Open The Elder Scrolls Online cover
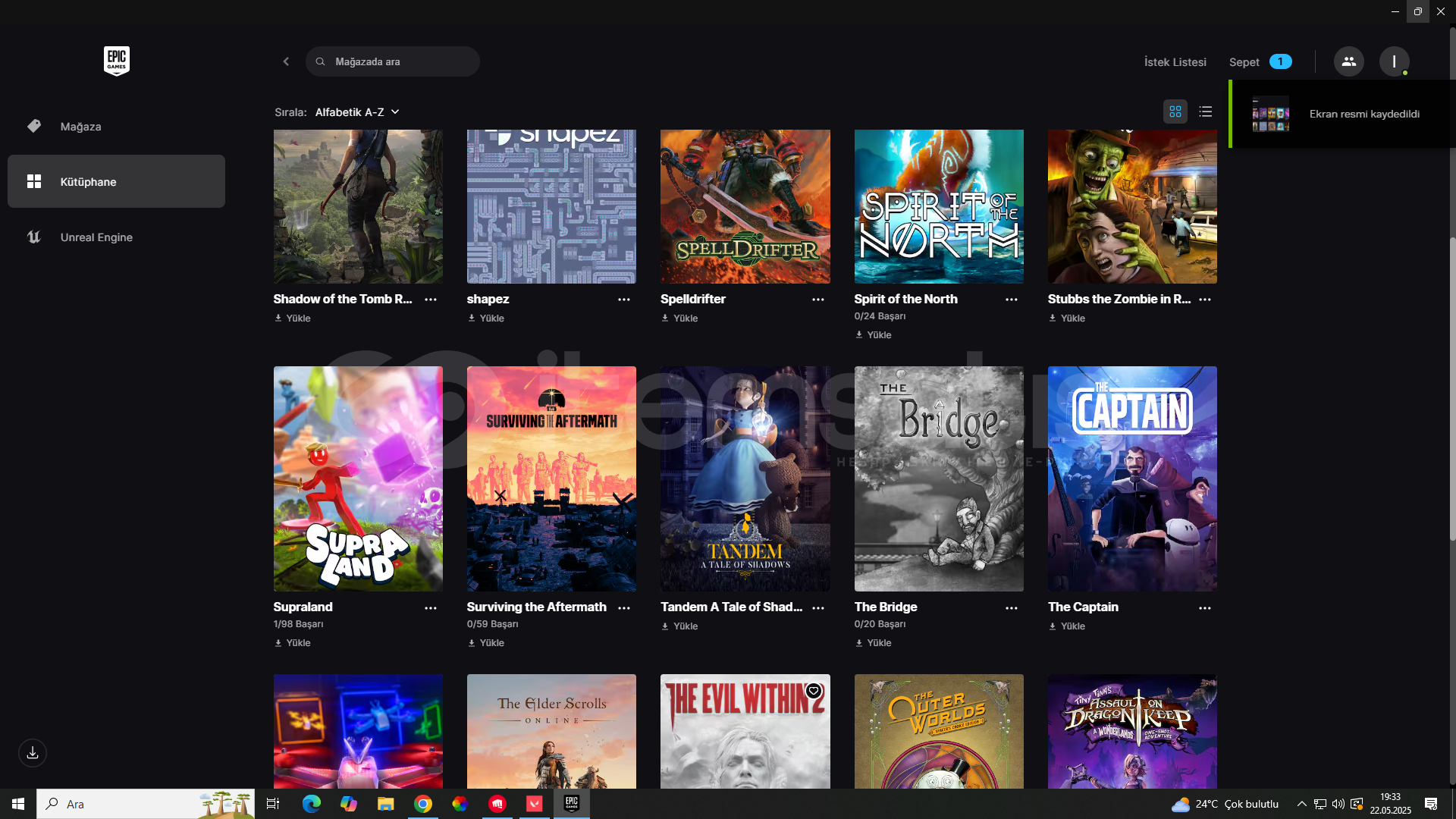Screen dimensions: 1456x819 pyautogui.click(x=551, y=732)
